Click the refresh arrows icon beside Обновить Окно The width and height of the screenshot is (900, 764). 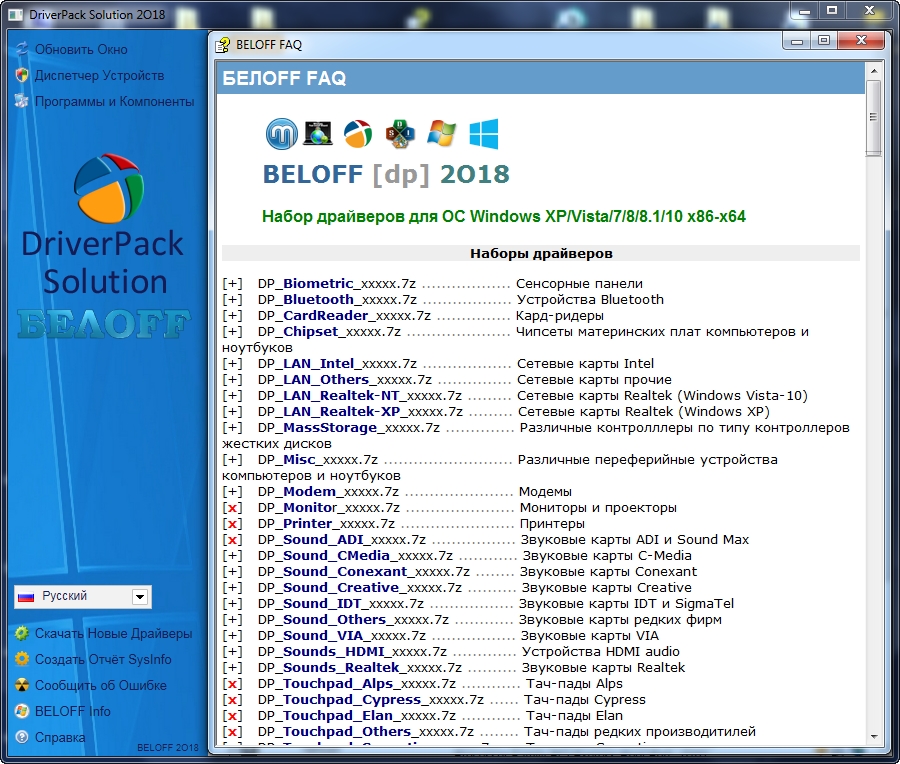click(22, 49)
